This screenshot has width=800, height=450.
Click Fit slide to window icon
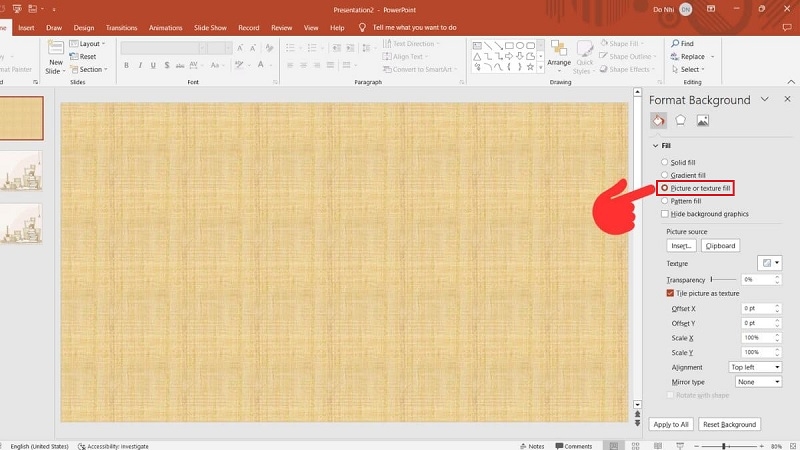click(x=793, y=446)
